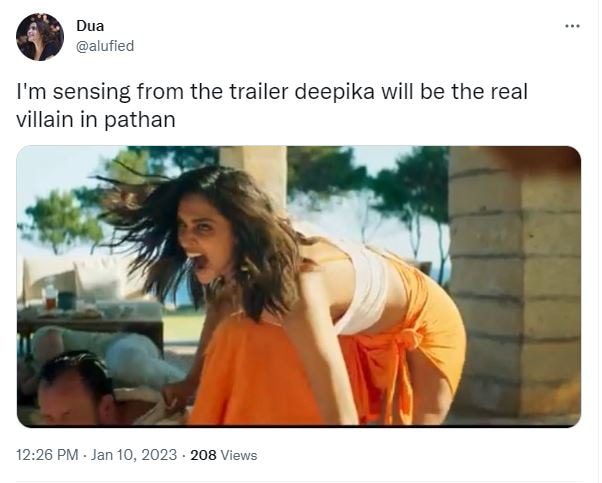Click the man's head in the photo
Screen dimensions: 602x483
(x=77, y=389)
